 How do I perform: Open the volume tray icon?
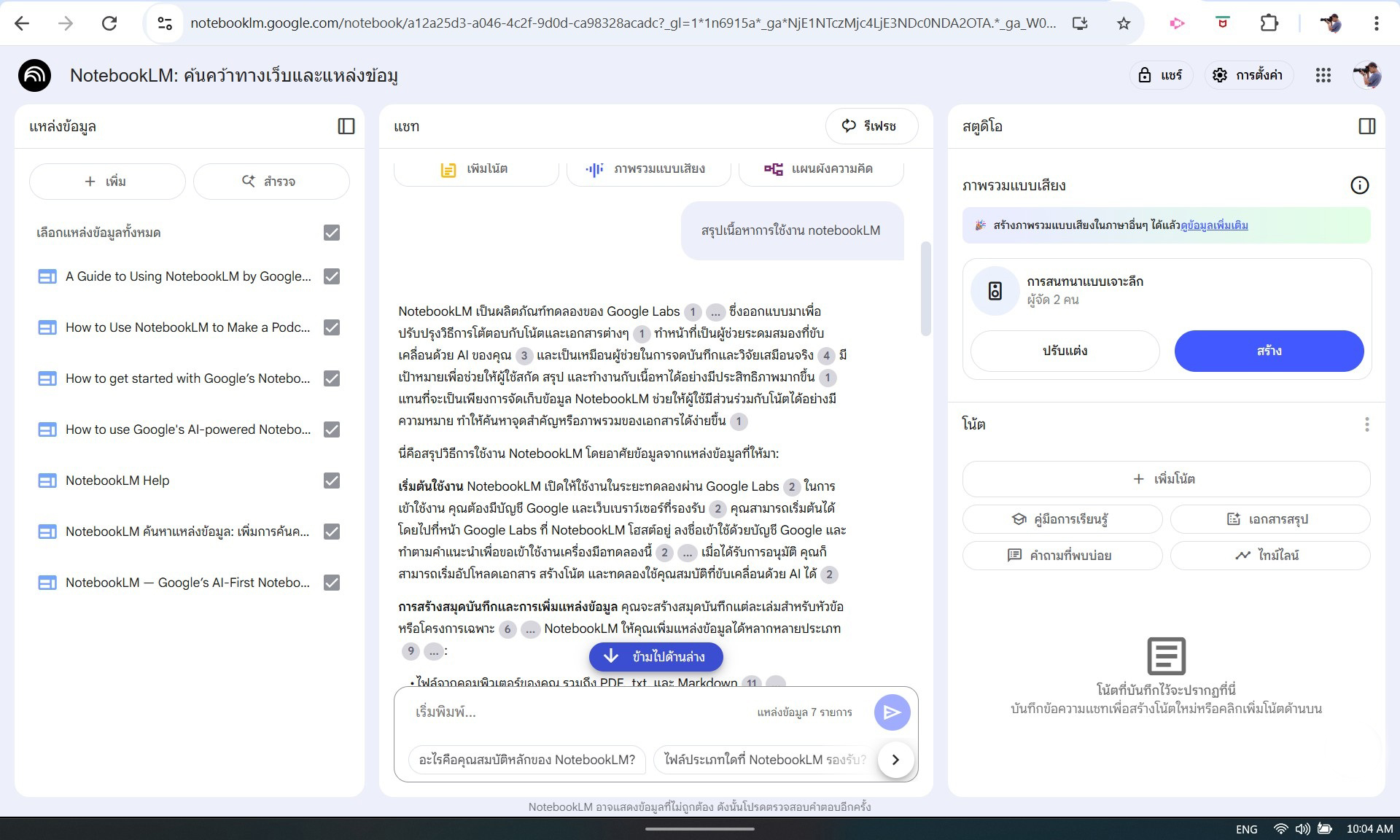coord(1302,829)
